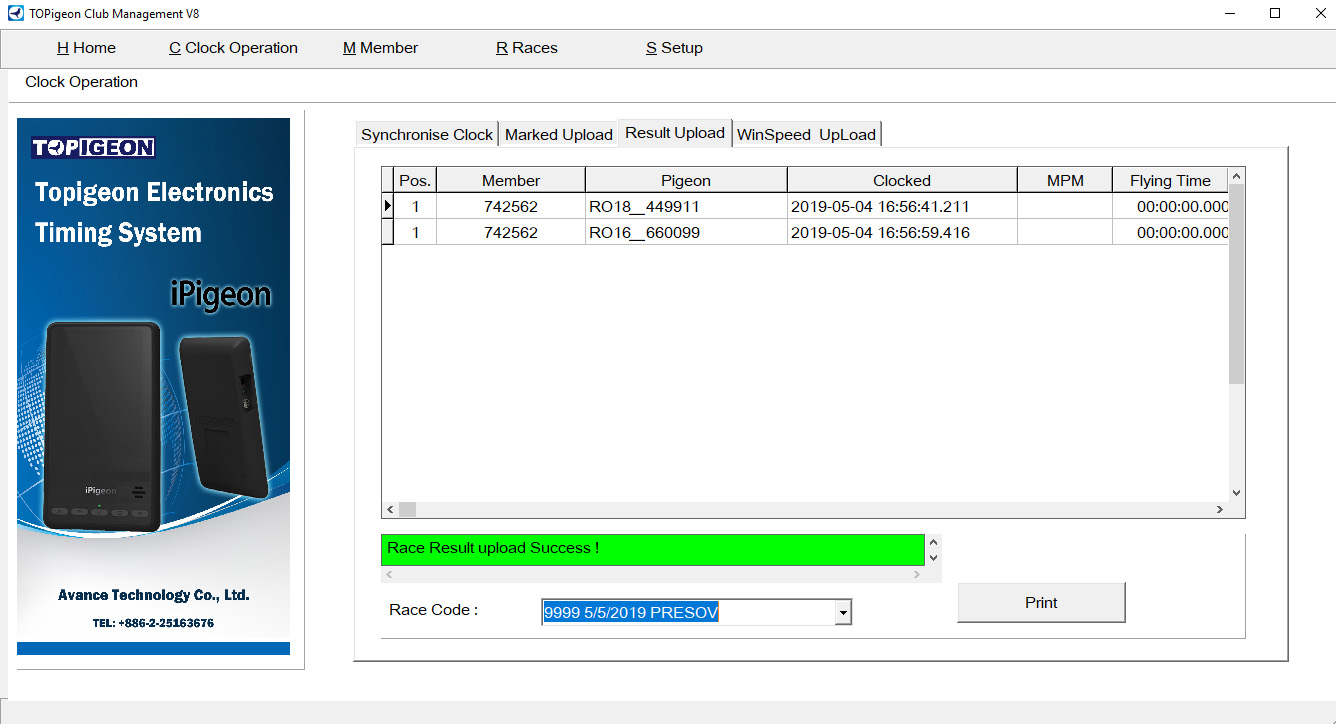Open the Clock Operation menu

coord(233,48)
